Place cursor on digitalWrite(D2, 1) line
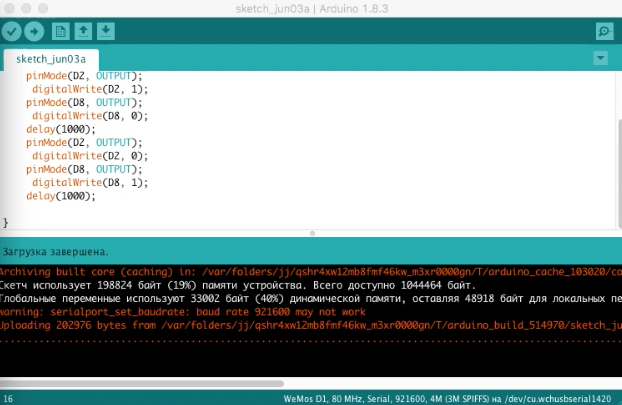Image resolution: width=622 pixels, height=405 pixels. (x=90, y=88)
